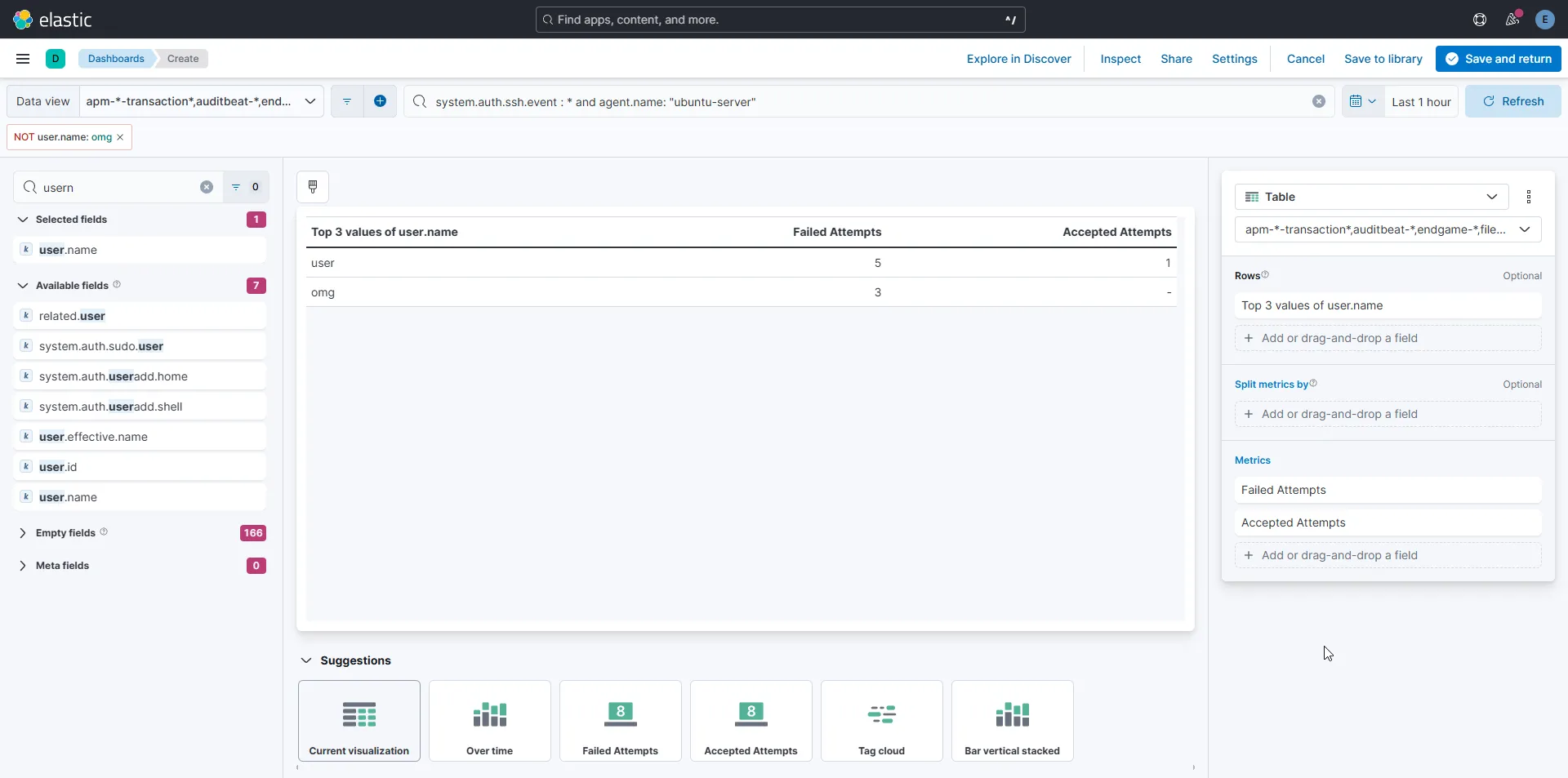This screenshot has width=1568, height=778.
Task: Open the layer actions three-dot menu
Action: pos(1529,197)
